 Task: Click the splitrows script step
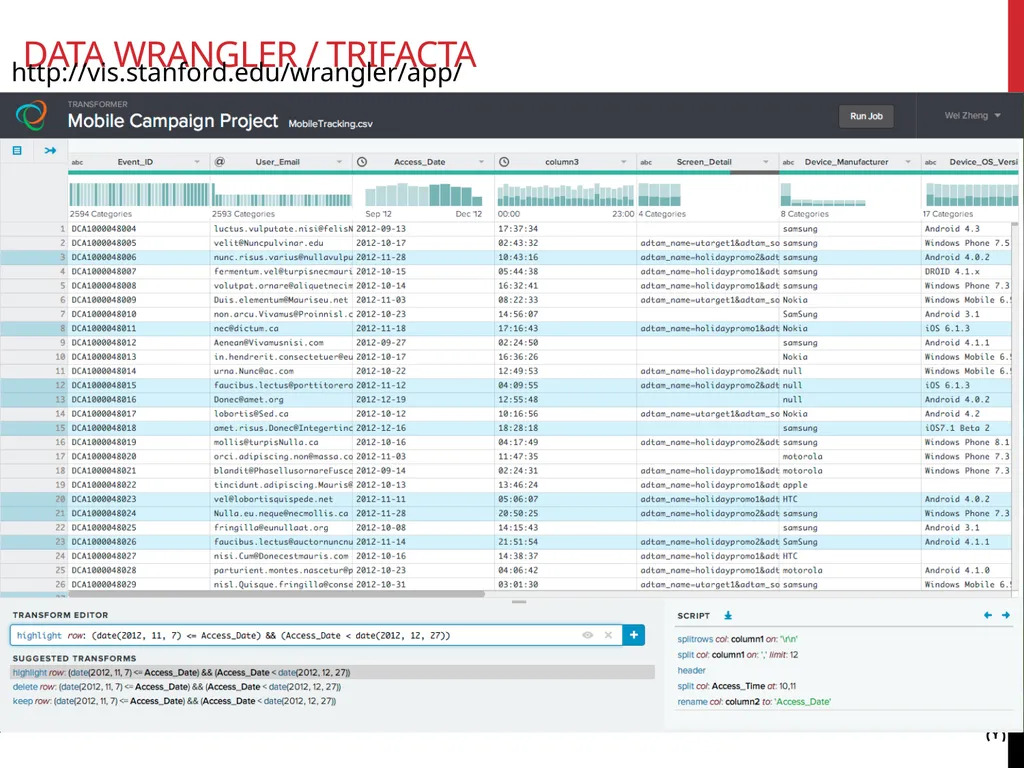point(737,639)
